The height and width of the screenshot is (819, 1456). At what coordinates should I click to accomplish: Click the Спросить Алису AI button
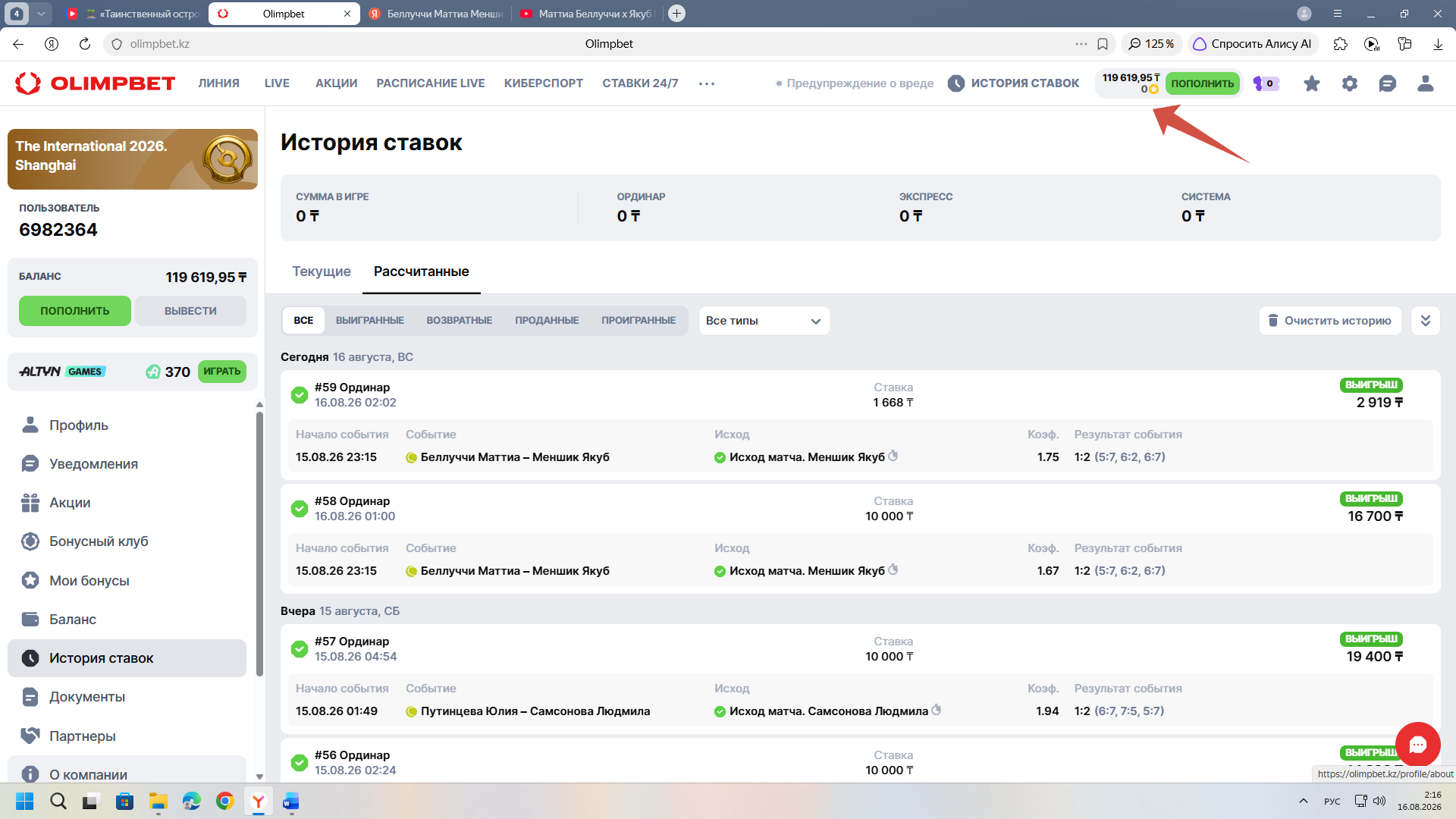(x=1253, y=44)
